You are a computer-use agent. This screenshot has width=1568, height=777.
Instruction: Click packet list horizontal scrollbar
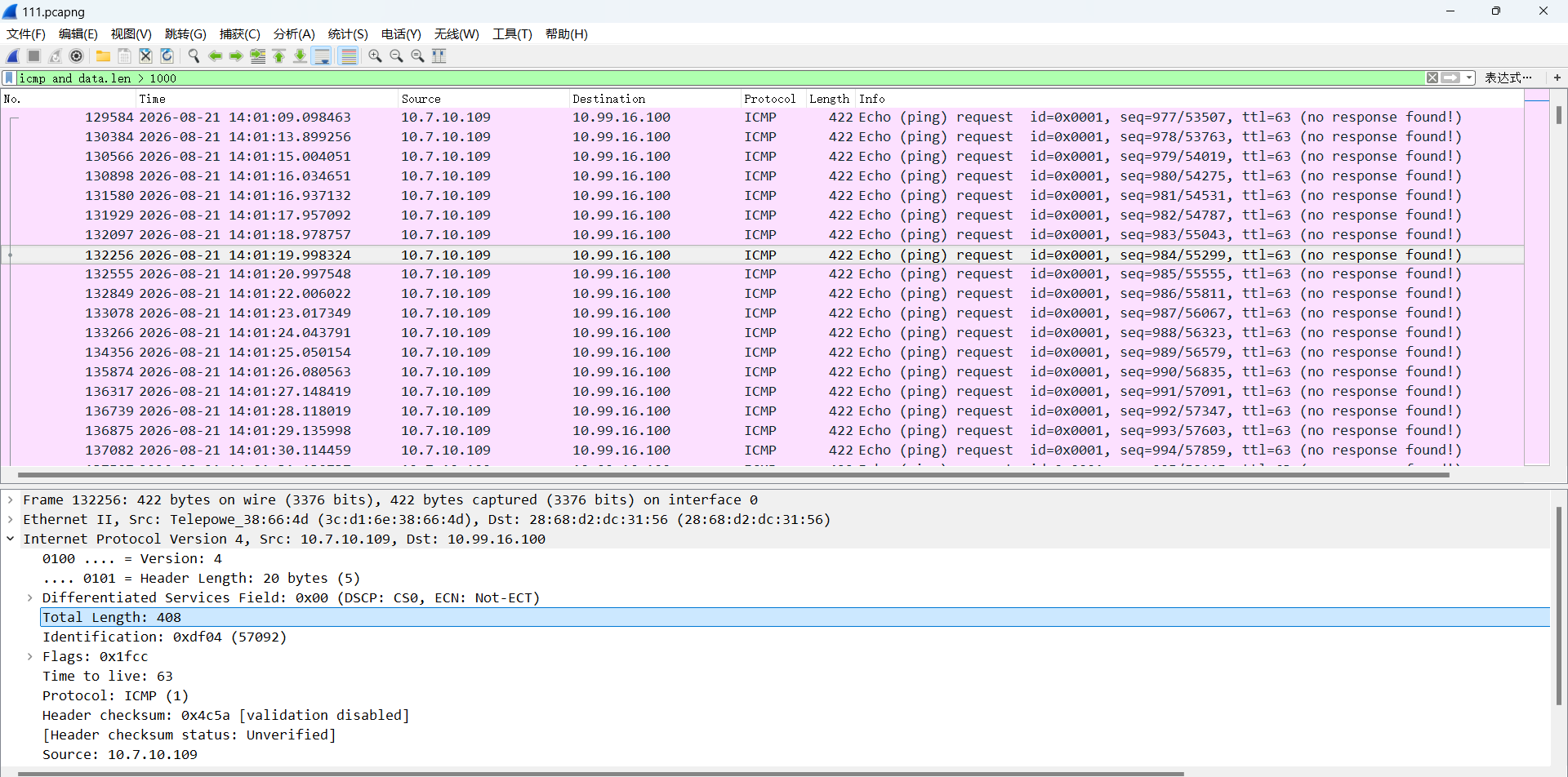[x=733, y=474]
